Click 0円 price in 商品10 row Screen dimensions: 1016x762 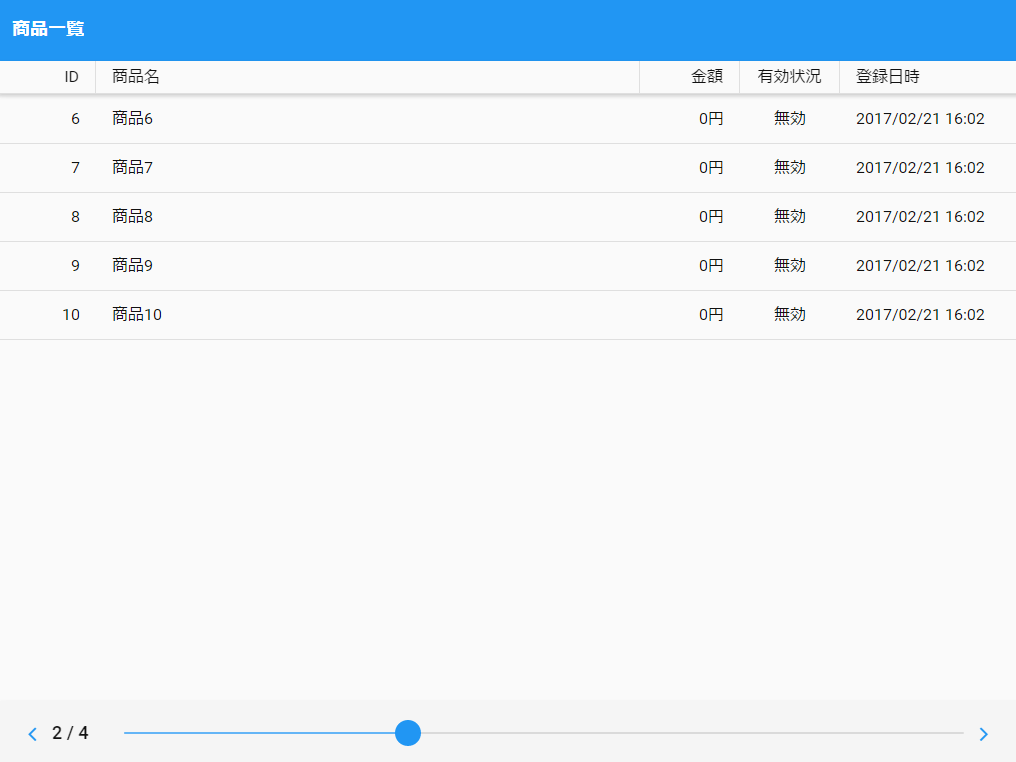[x=711, y=314]
